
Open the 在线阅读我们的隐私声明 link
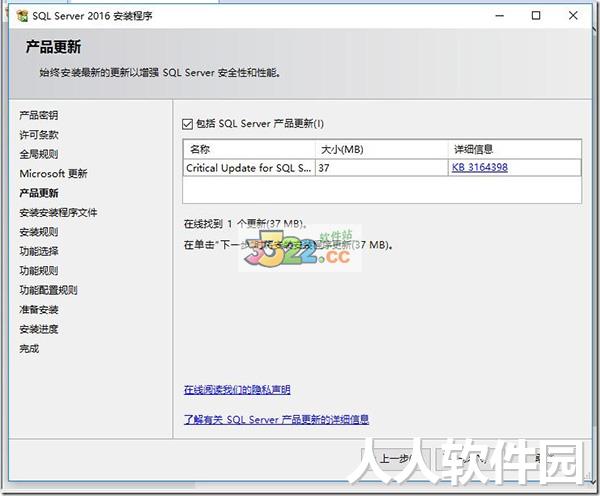(237, 390)
